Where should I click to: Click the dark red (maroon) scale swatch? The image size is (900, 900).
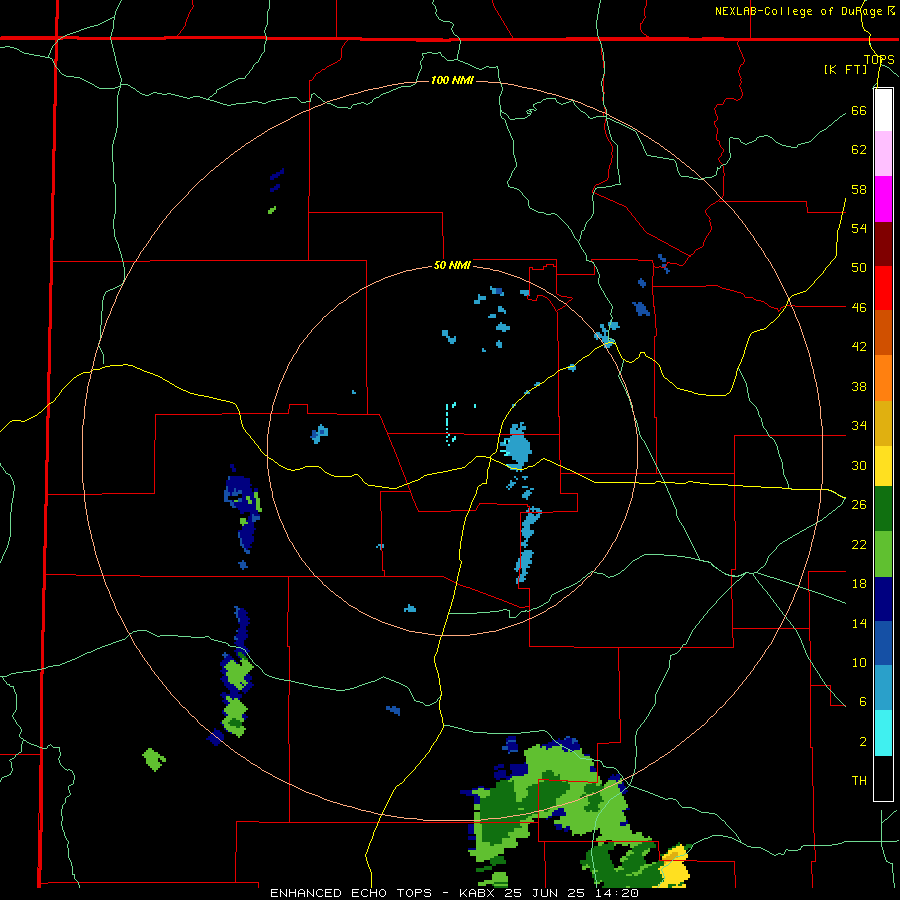pos(883,243)
